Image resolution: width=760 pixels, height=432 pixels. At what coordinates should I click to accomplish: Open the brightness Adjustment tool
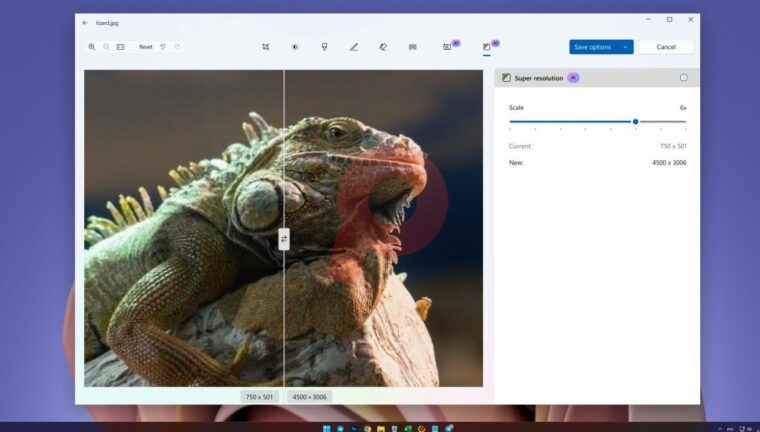coord(295,47)
